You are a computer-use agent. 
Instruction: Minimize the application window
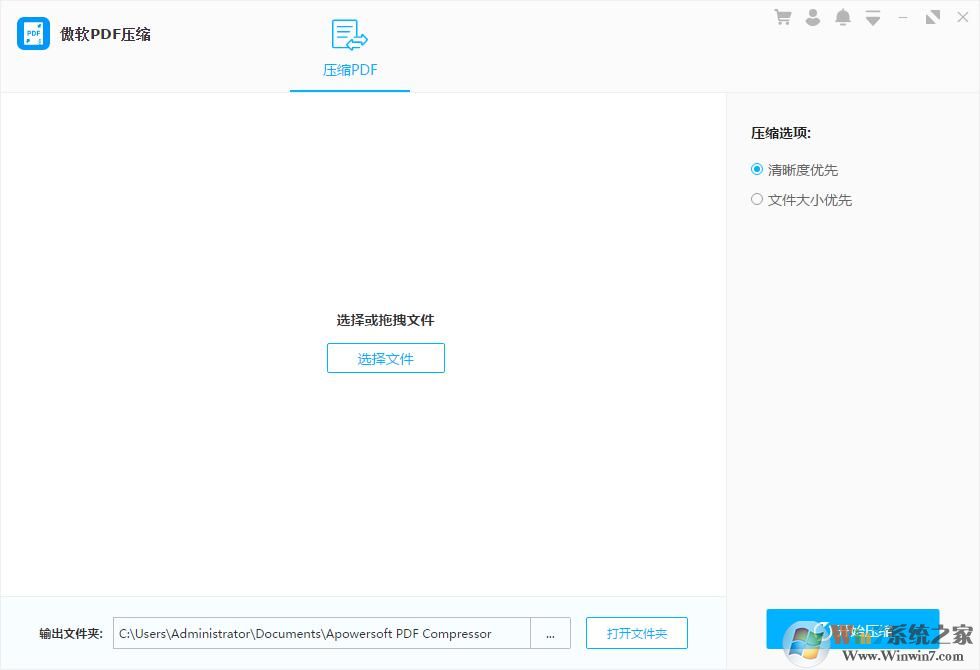tap(903, 17)
